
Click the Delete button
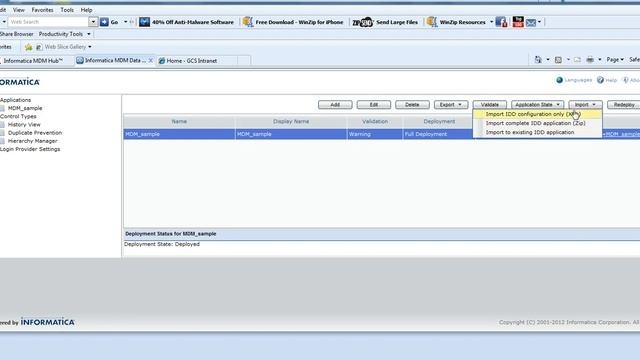(412, 105)
